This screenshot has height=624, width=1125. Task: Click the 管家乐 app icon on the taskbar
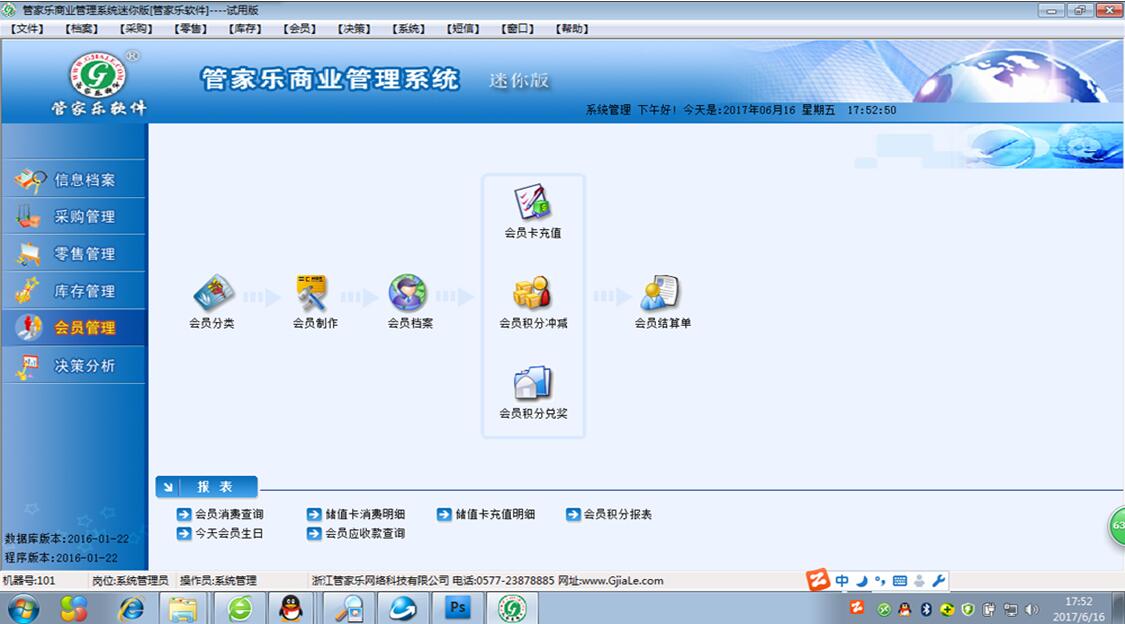512,609
